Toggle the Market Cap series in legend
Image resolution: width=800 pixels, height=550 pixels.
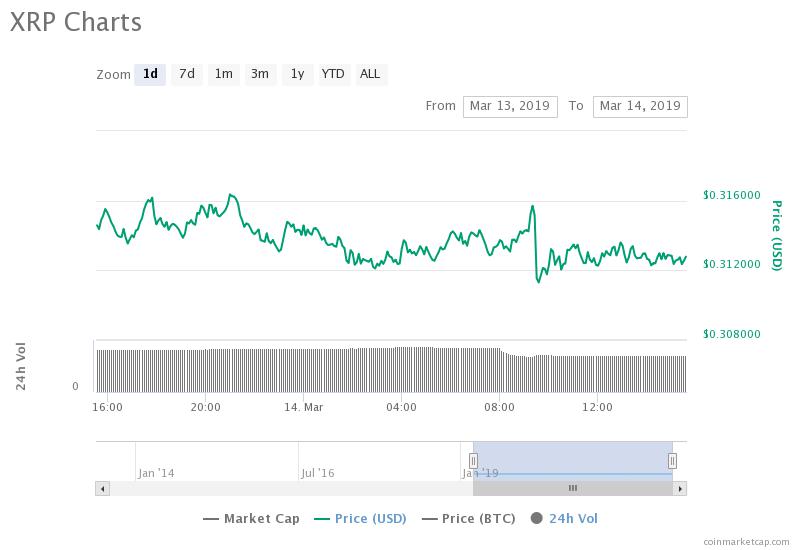coord(251,519)
